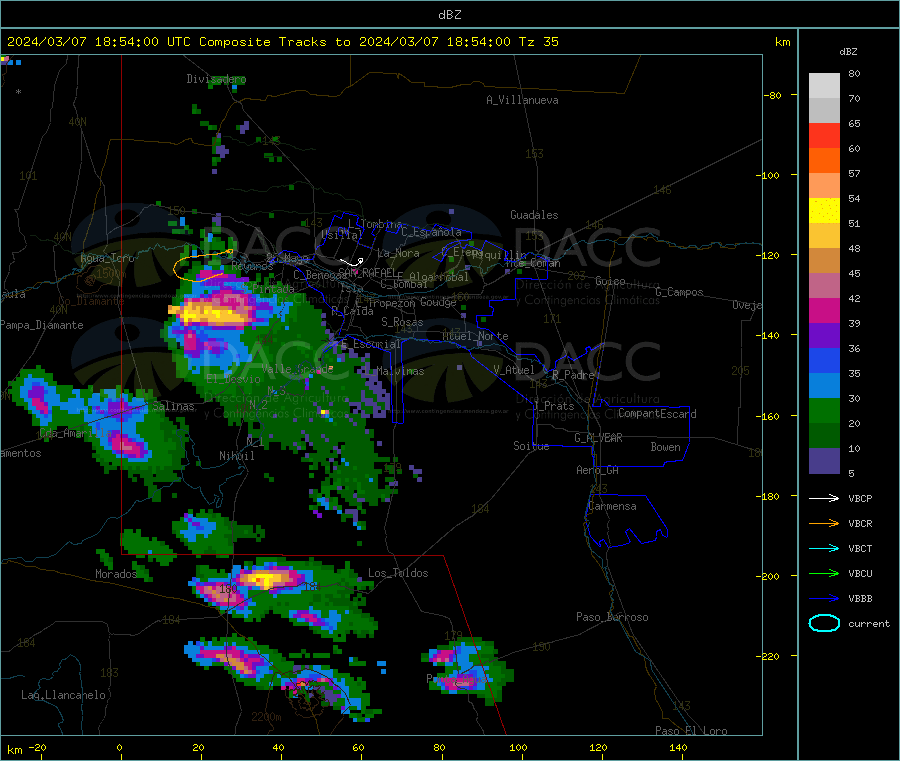Click the Salinas map label
This screenshot has width=900, height=761.
[173, 406]
